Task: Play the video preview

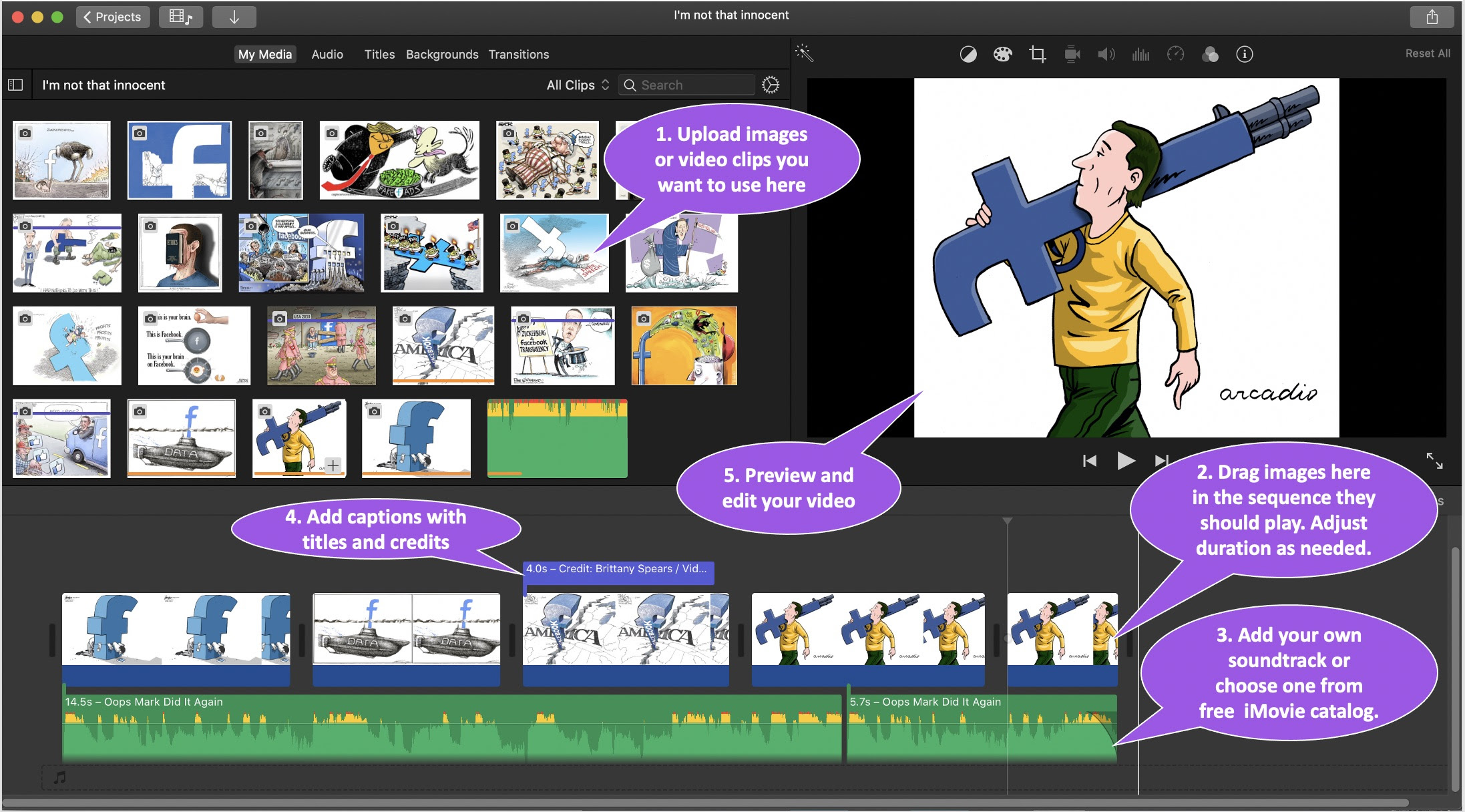Action: click(x=1126, y=461)
